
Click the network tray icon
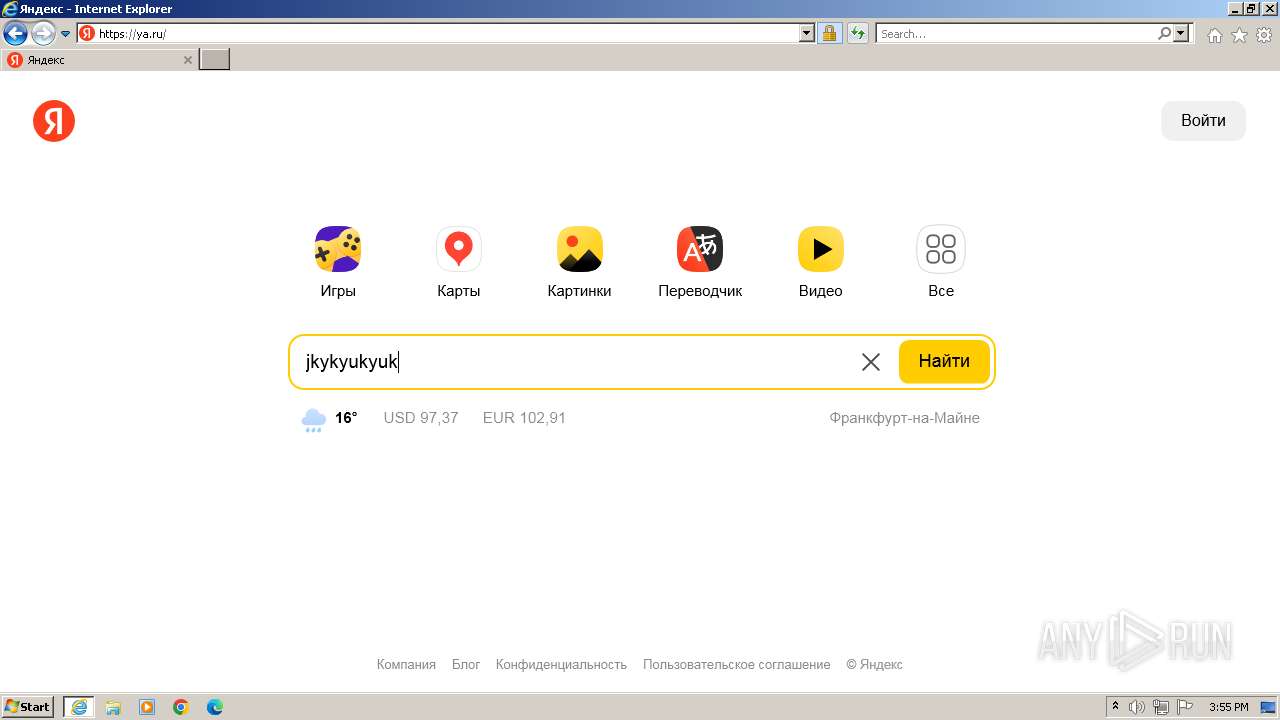1161,707
